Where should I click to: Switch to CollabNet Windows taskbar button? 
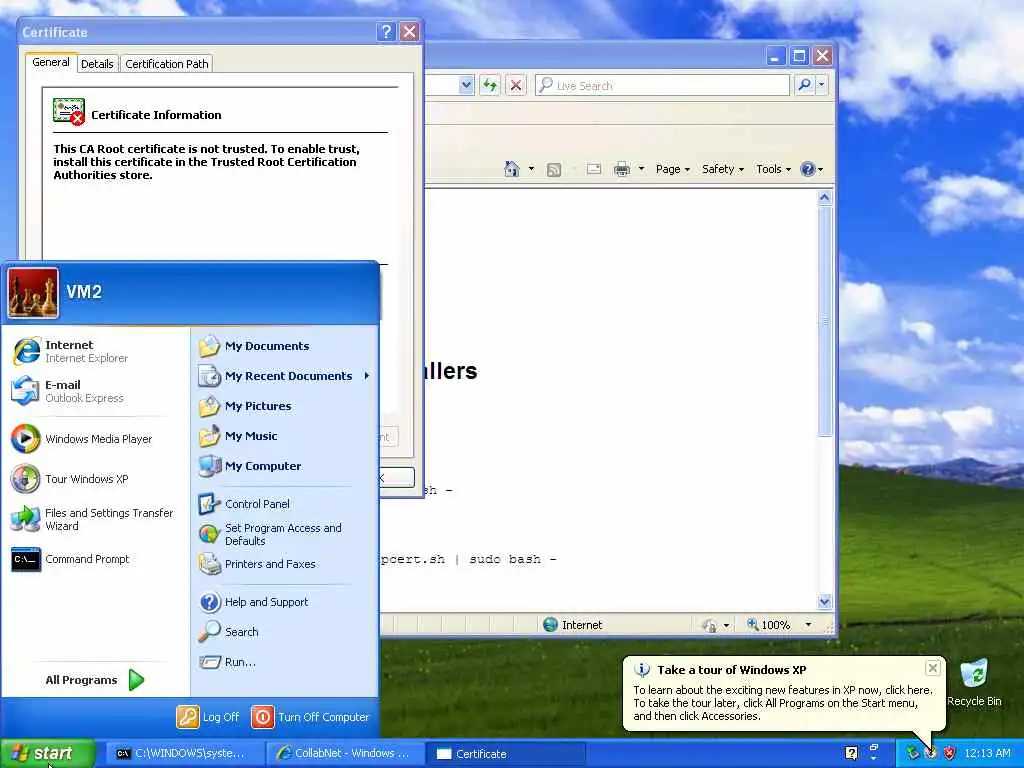[345, 754]
